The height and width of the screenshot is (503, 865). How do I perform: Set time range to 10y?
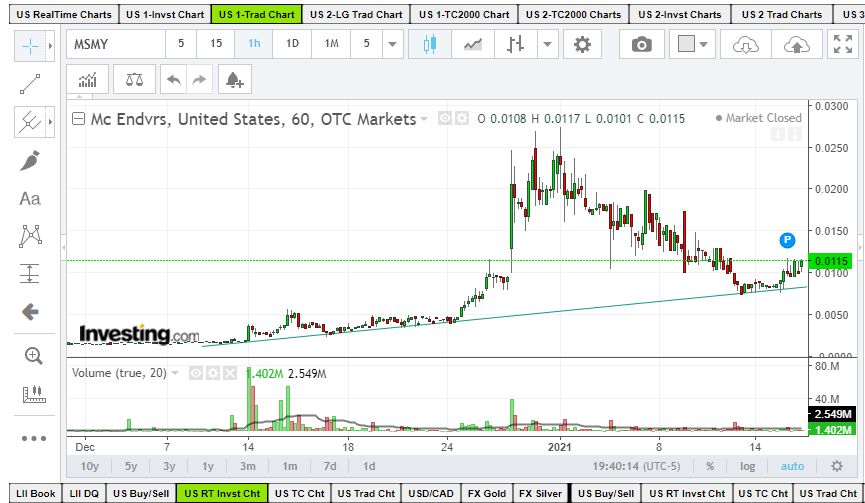[x=89, y=466]
